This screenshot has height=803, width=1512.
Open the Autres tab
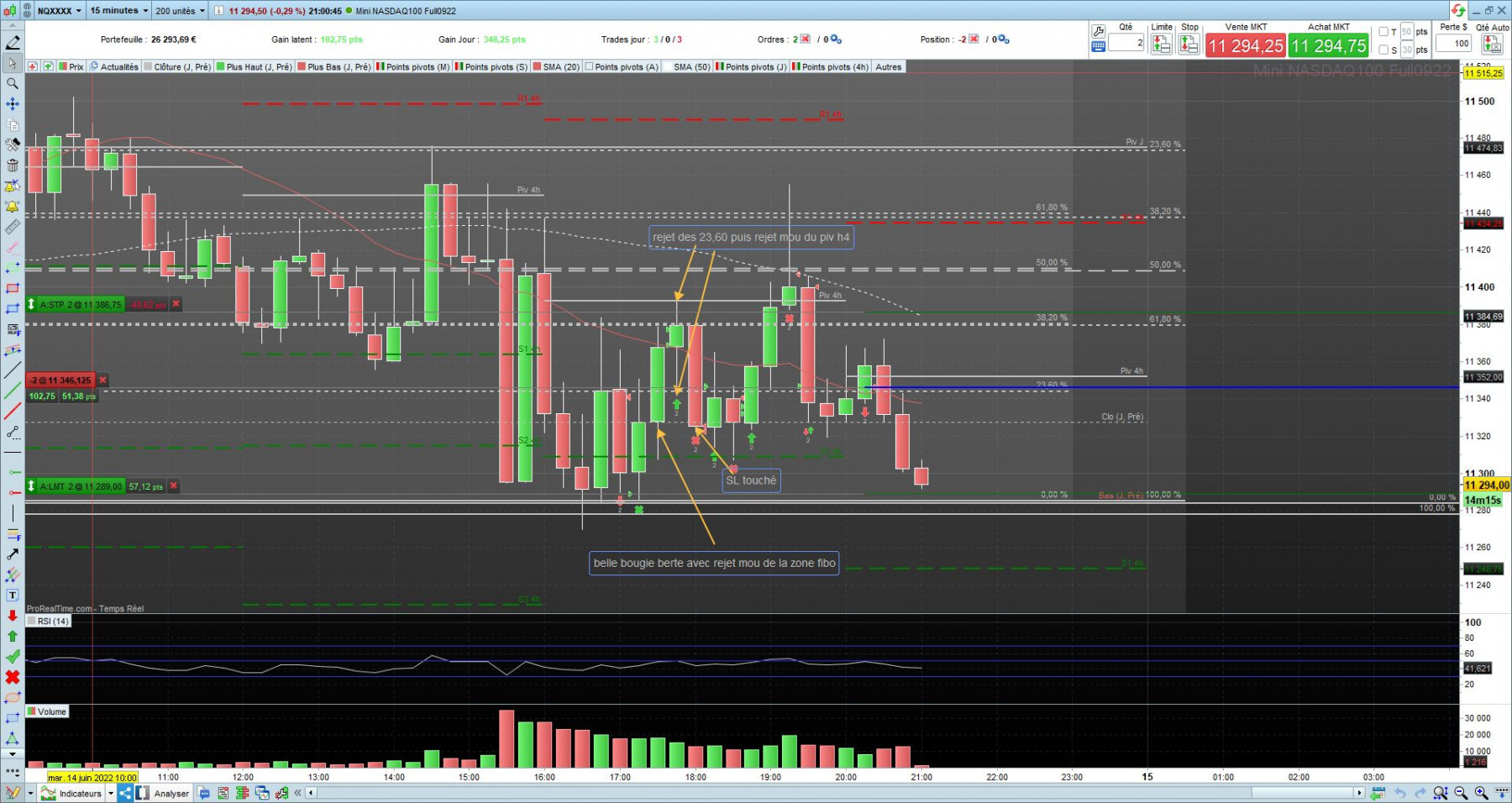pyautogui.click(x=888, y=67)
